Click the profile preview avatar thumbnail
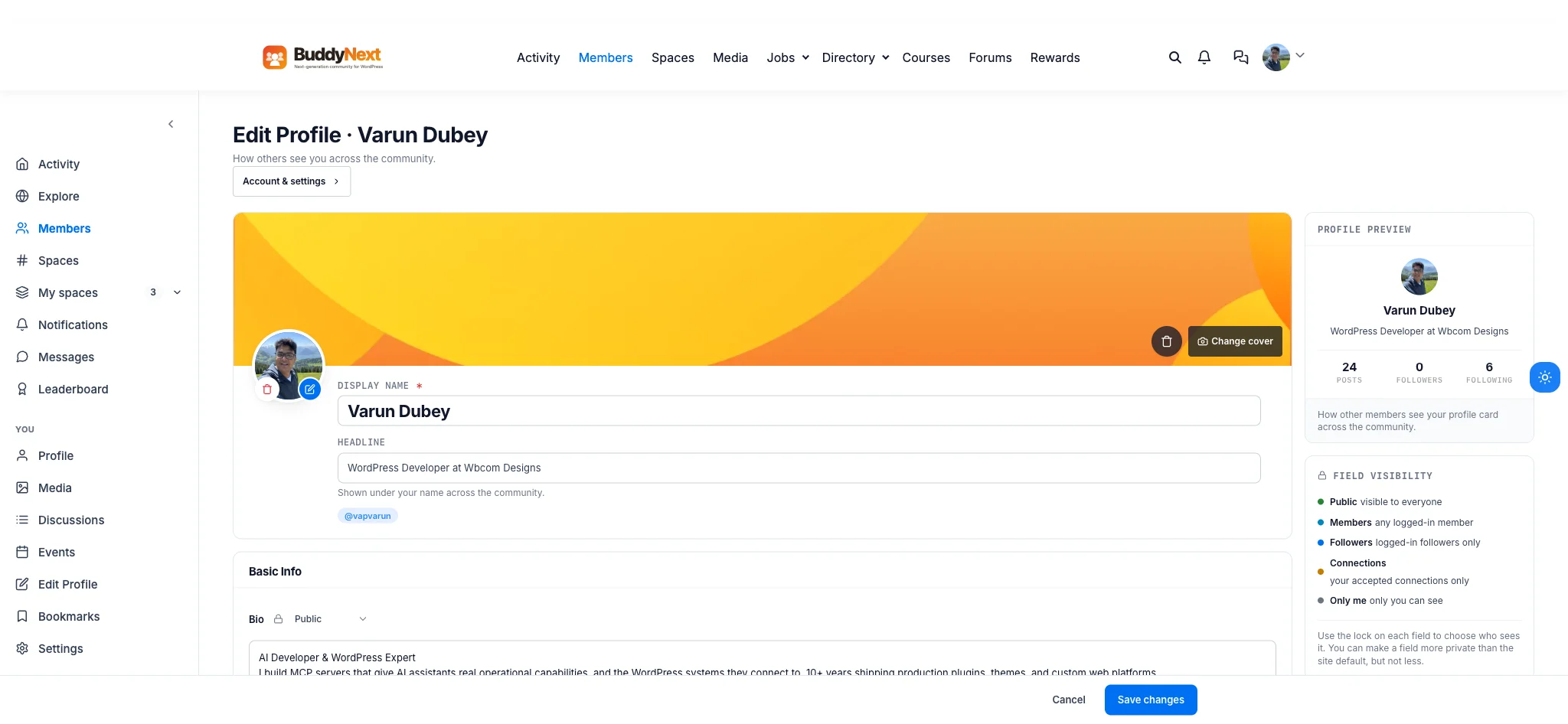 click(1419, 276)
